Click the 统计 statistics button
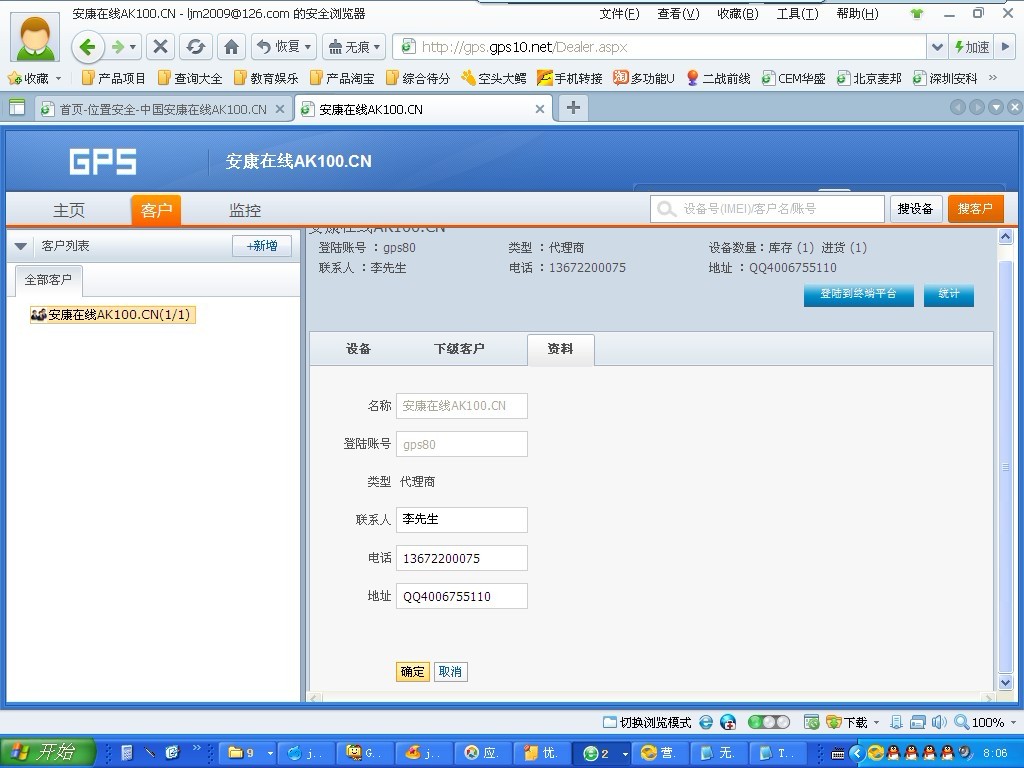This screenshot has height=768, width=1024. coord(948,295)
